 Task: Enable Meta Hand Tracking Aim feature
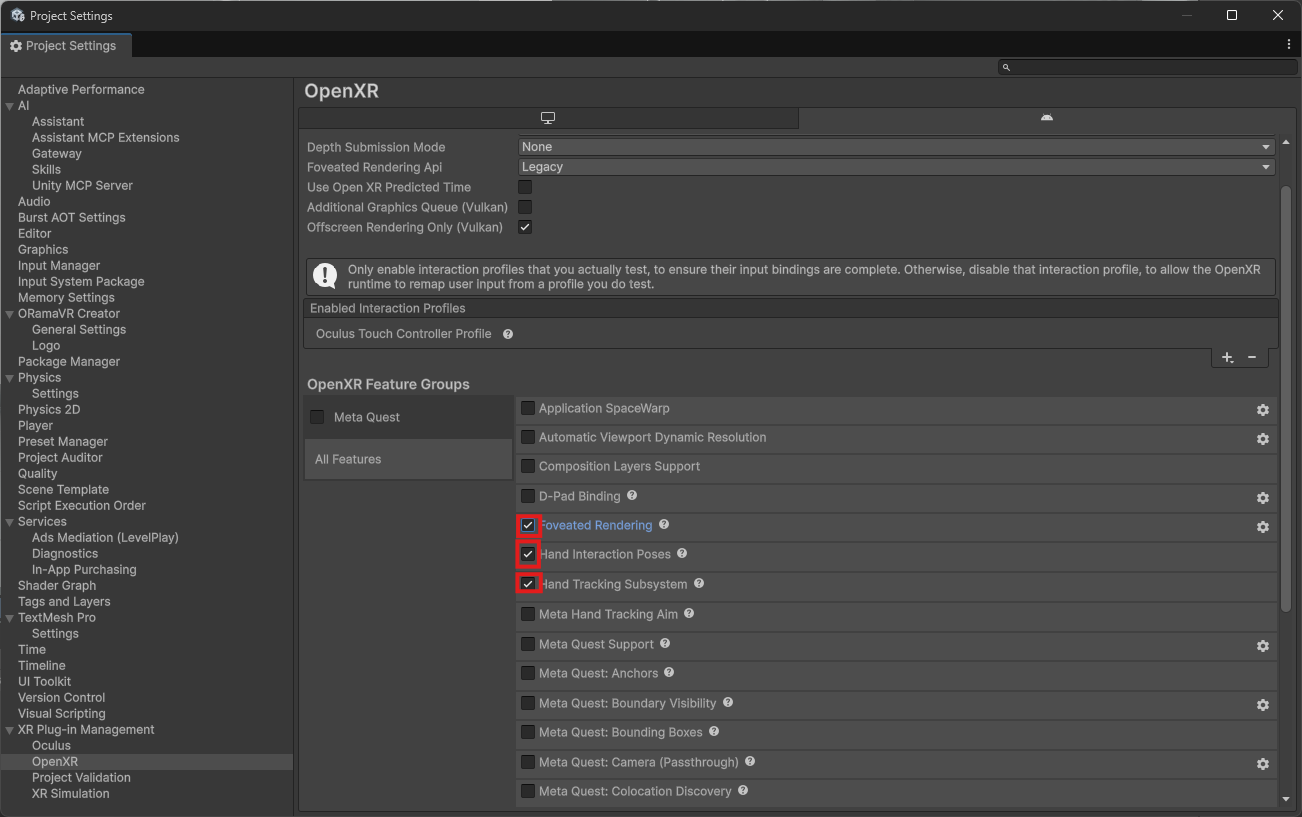click(528, 614)
